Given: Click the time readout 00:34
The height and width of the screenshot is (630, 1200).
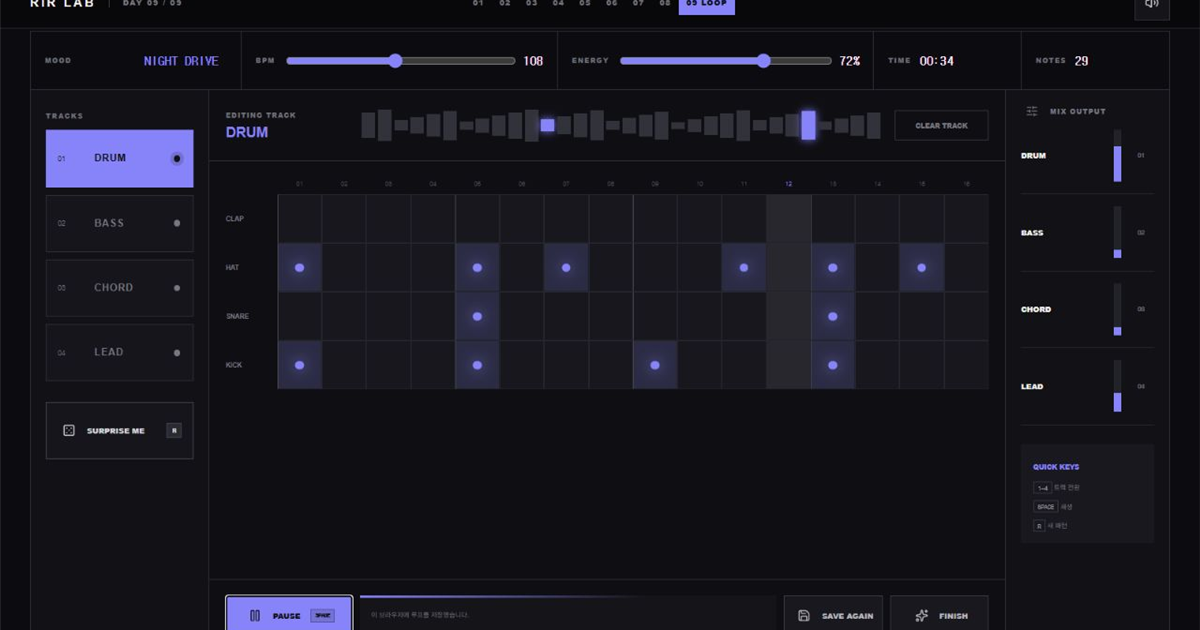Looking at the screenshot, I should (x=937, y=61).
